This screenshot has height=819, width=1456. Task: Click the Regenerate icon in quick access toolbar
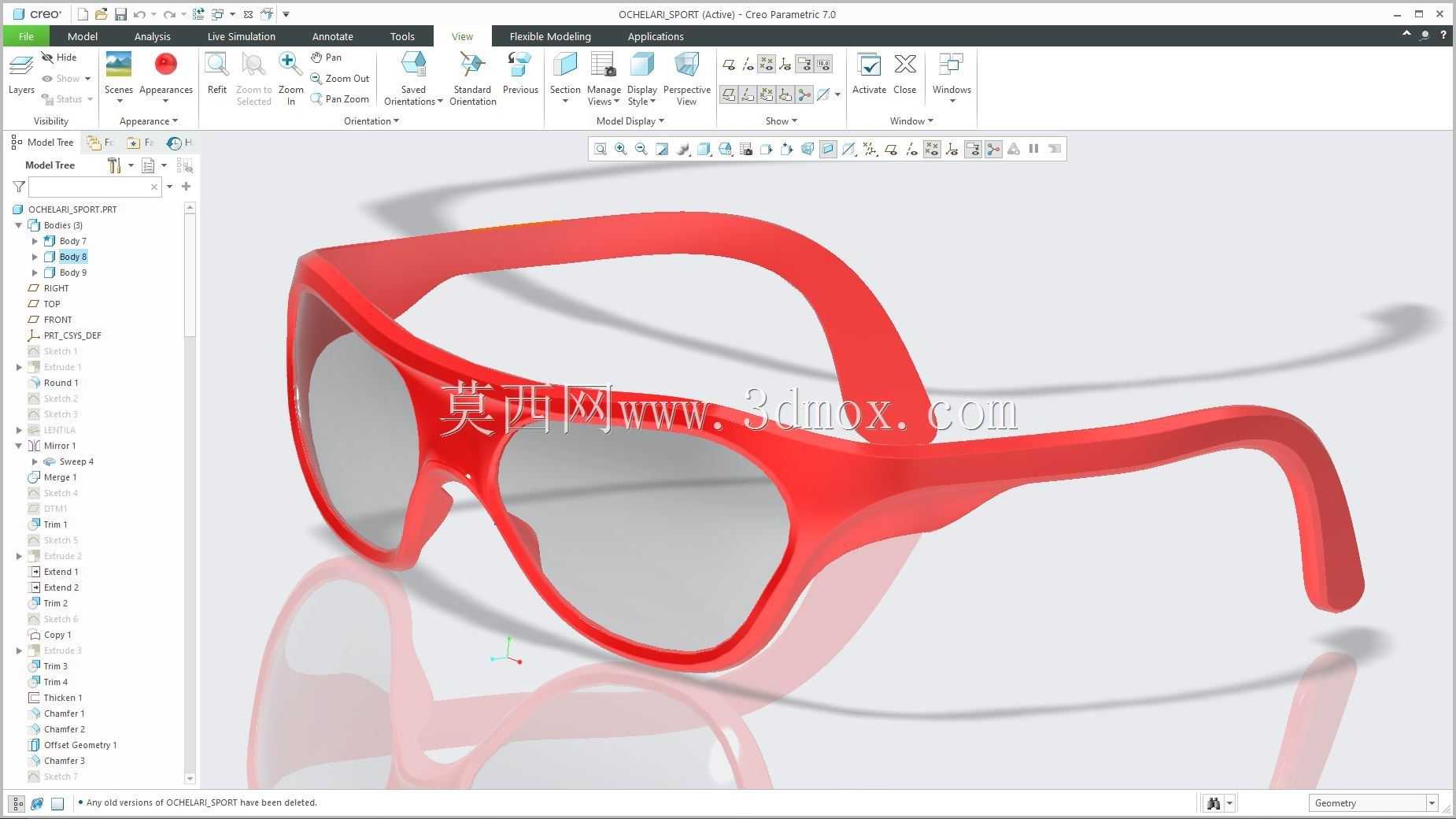pos(198,14)
